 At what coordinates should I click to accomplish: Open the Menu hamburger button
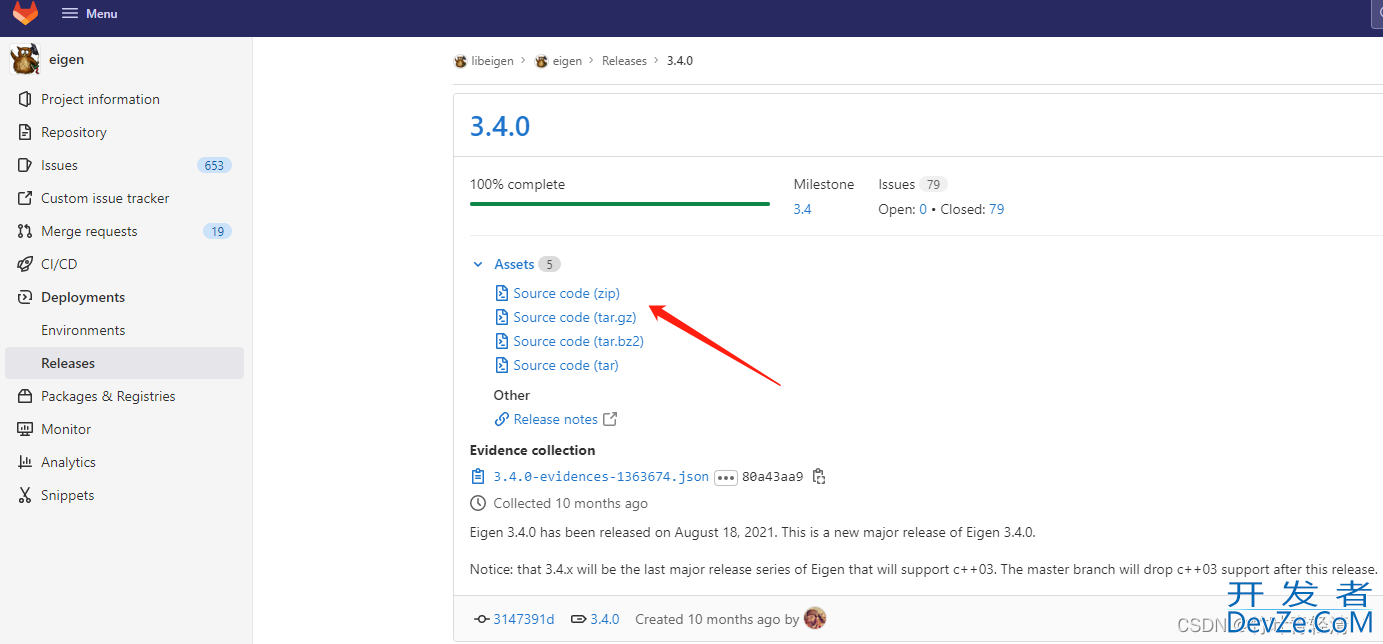(89, 14)
